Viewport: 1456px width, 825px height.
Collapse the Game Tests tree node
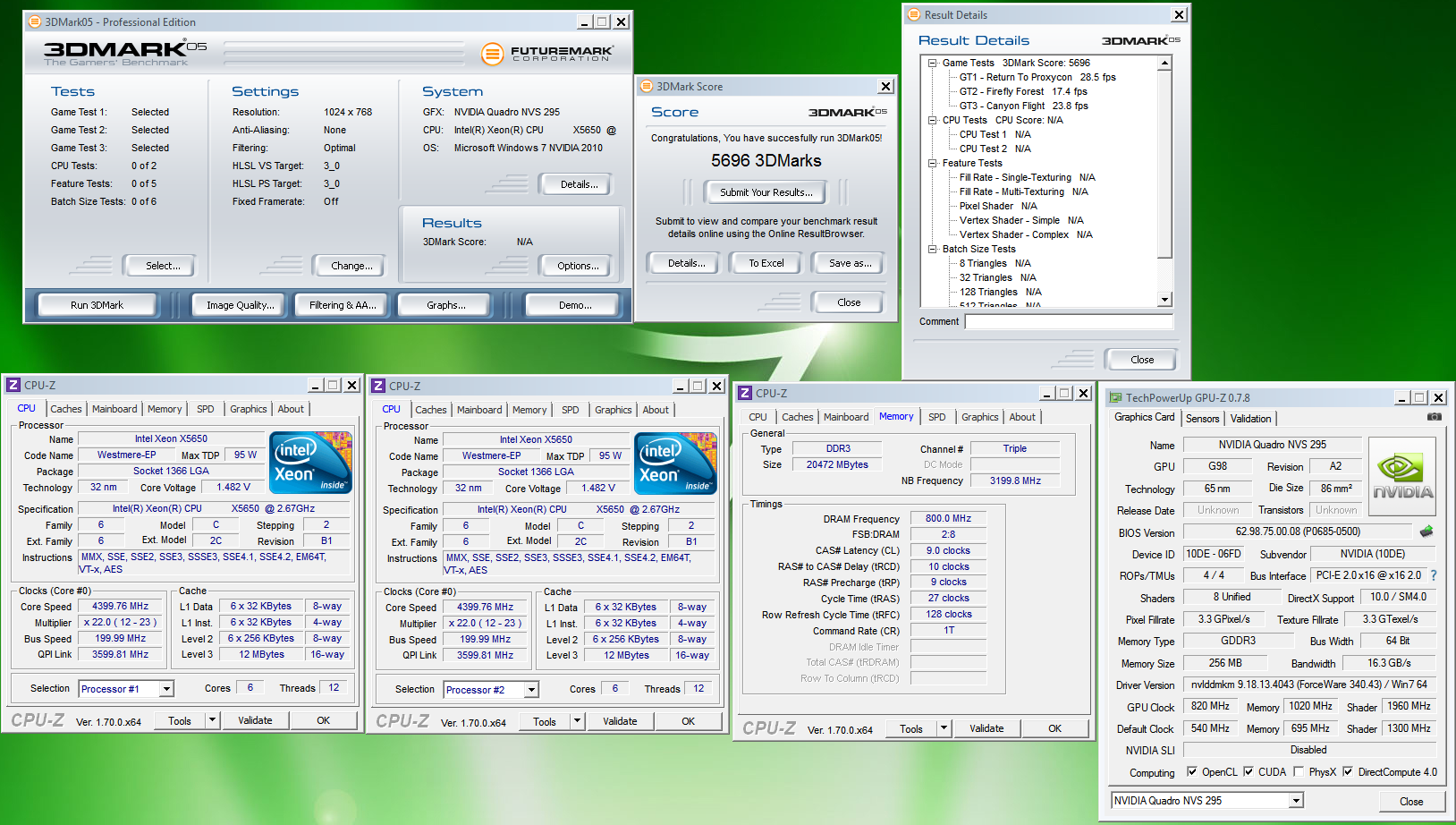coord(933,63)
